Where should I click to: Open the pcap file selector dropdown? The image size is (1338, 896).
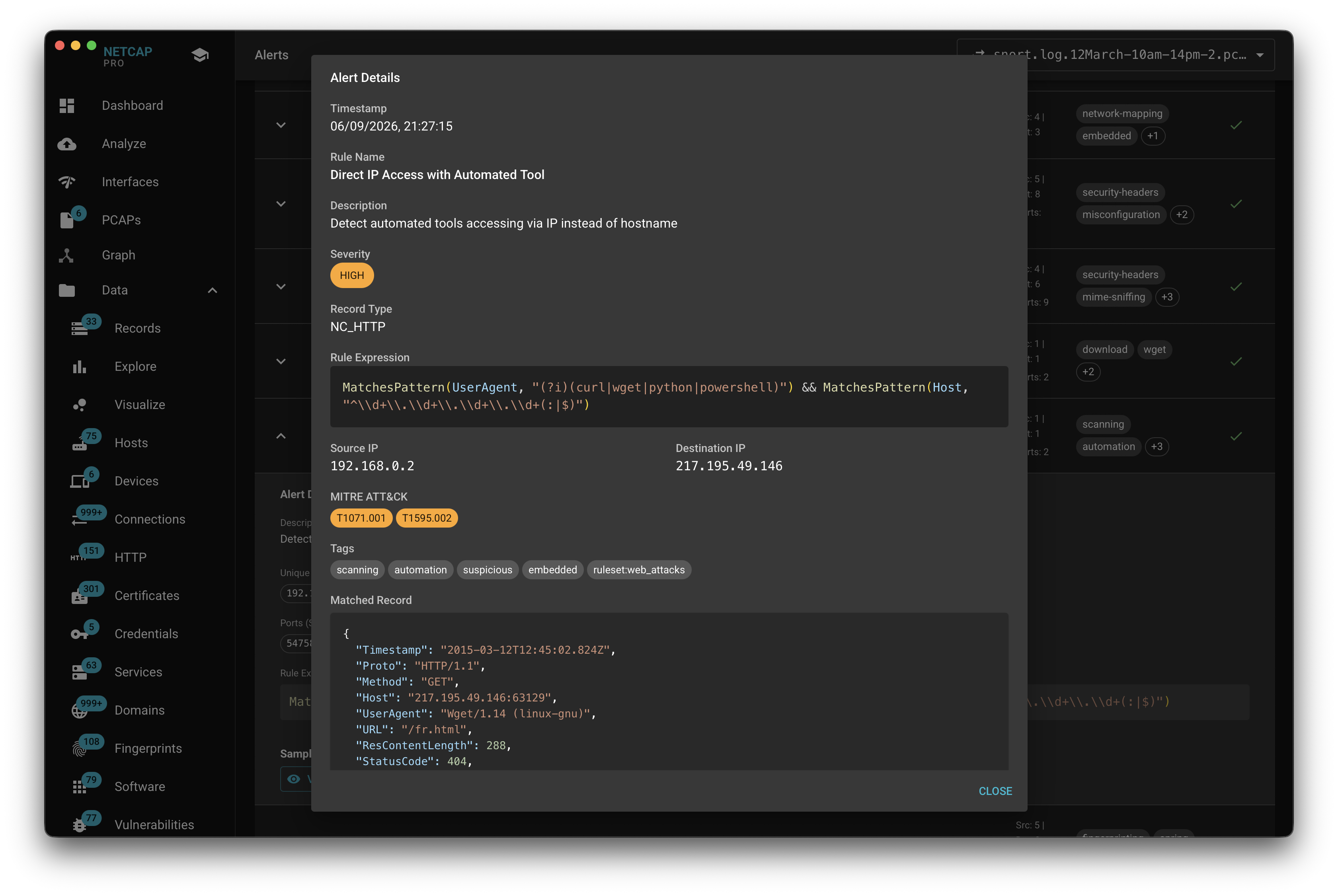click(1115, 55)
